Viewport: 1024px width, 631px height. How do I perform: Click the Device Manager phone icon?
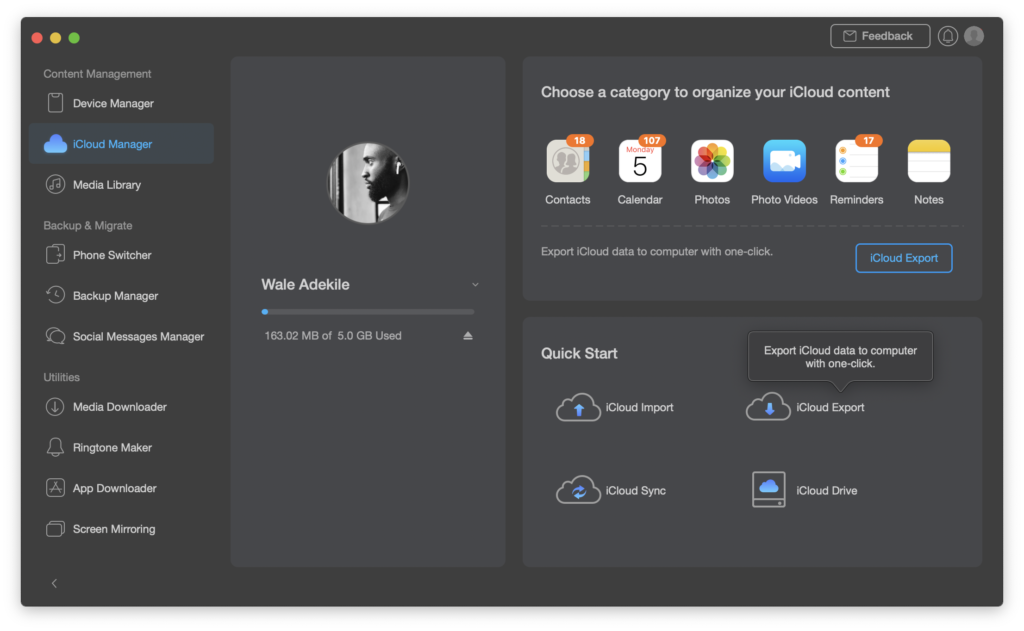click(x=56, y=103)
